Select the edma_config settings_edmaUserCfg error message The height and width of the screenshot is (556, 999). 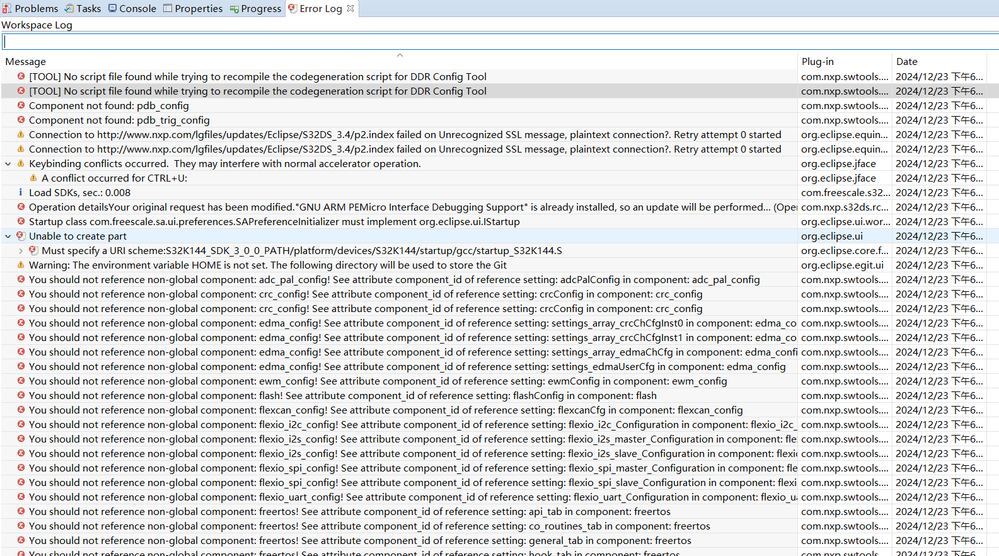pyautogui.click(x=407, y=367)
